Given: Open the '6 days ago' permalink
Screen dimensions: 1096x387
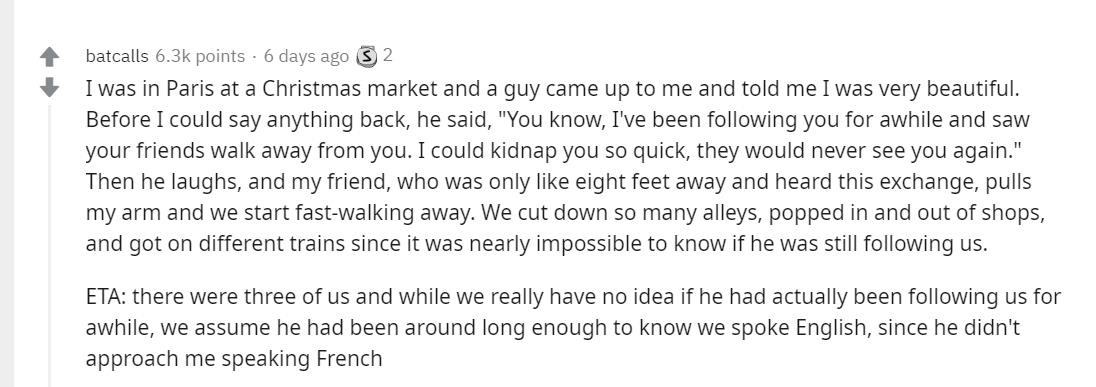Looking at the screenshot, I should (305, 56).
